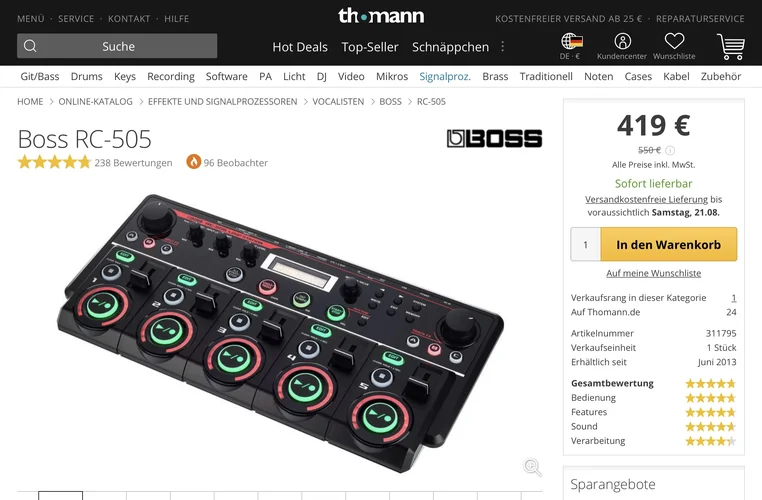
Task: Go to Hot Deals
Action: (300, 47)
